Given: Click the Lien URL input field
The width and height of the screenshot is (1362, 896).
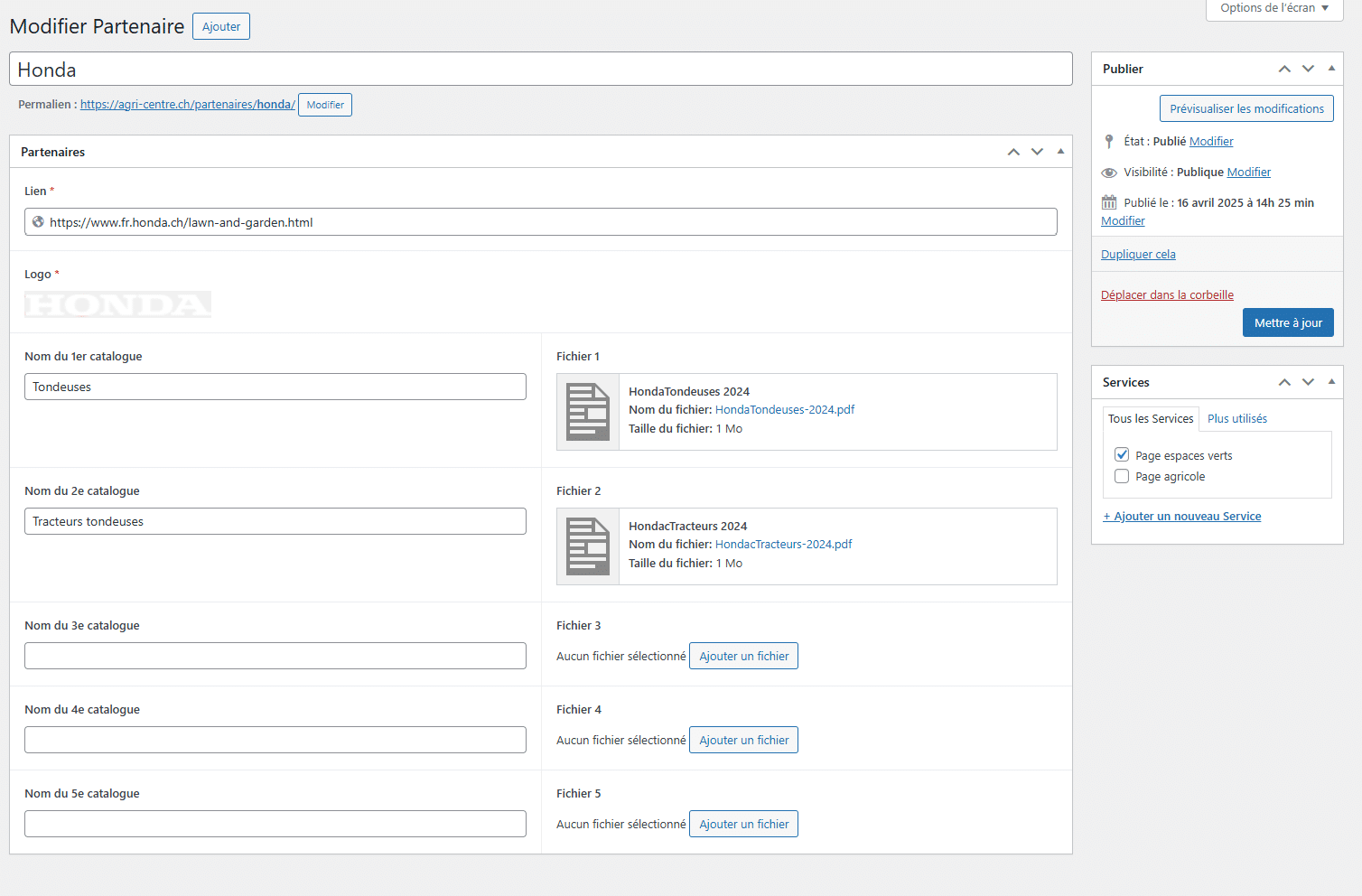Looking at the screenshot, I should (x=541, y=222).
